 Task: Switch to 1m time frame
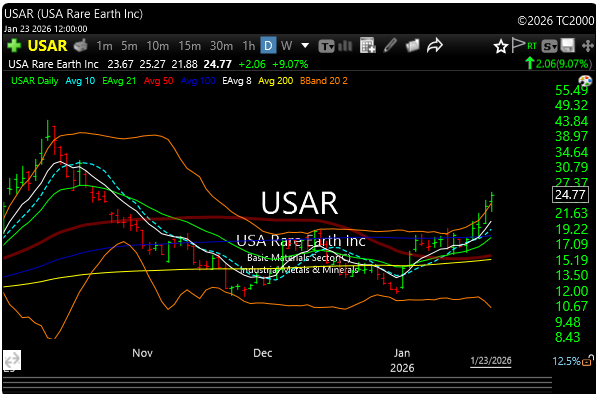[x=104, y=46]
